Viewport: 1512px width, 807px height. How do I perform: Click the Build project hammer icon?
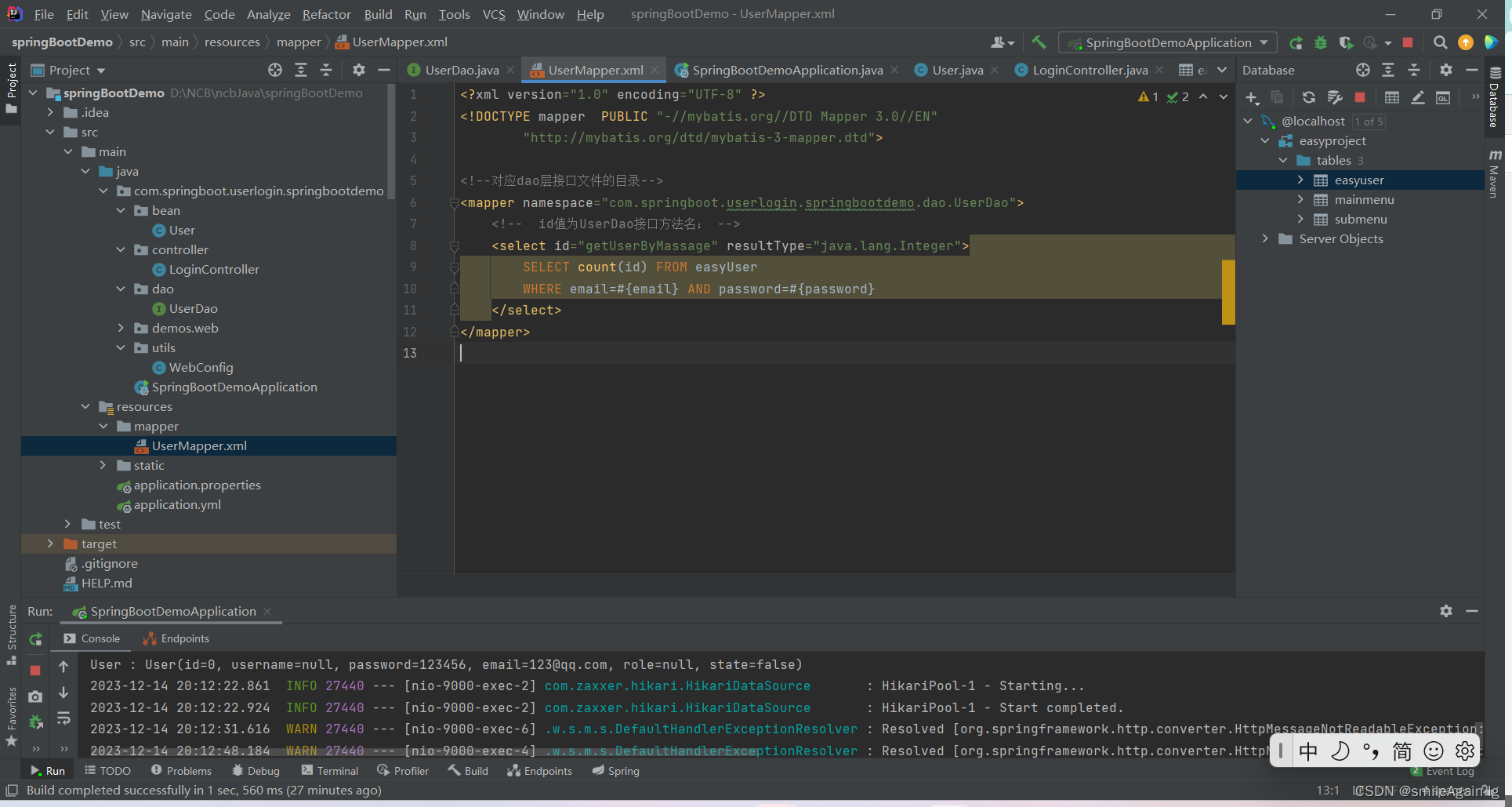tap(1039, 42)
